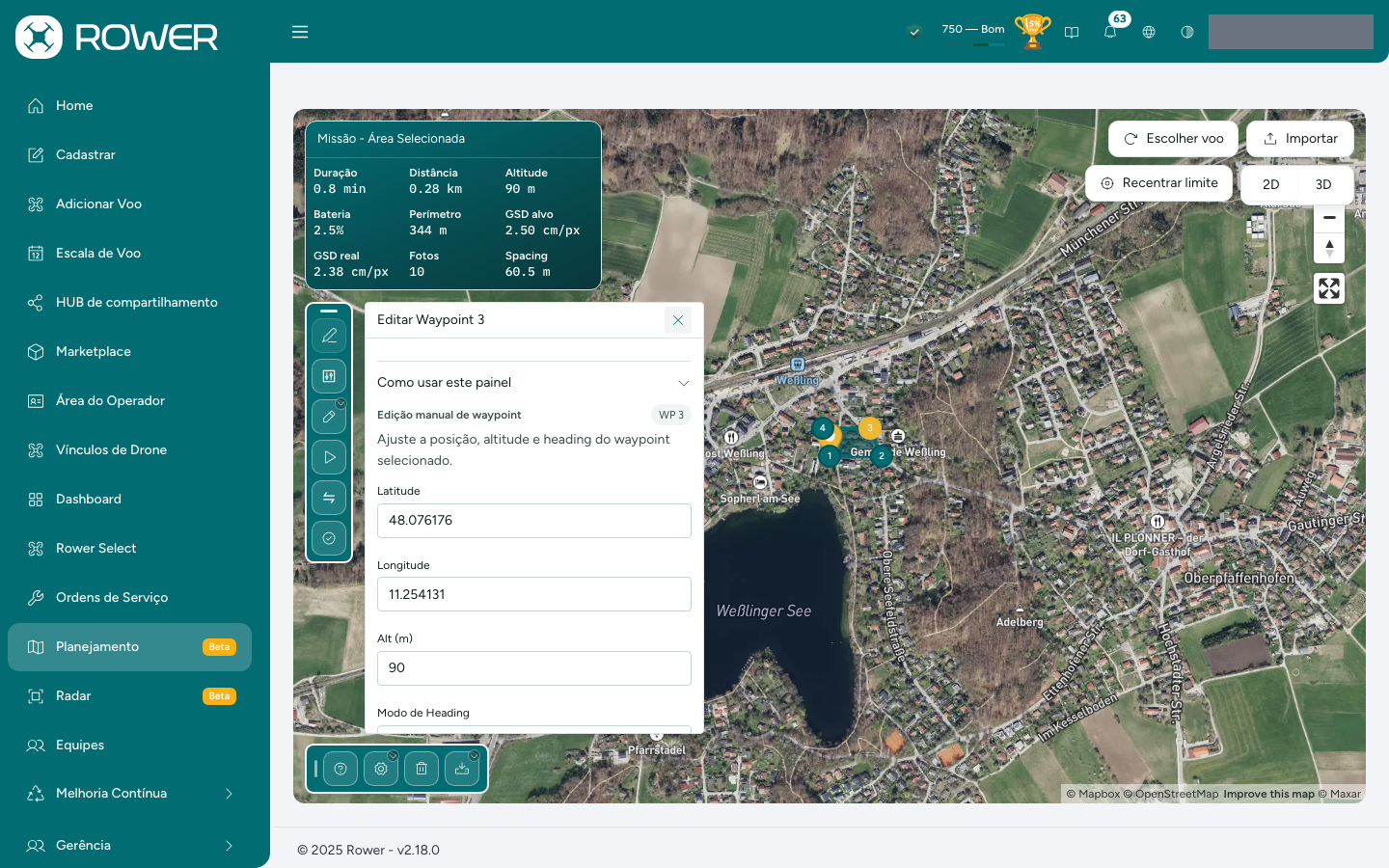The image size is (1389, 868).
Task: Click the vertical toolbar drag handle bar
Action: [x=329, y=312]
